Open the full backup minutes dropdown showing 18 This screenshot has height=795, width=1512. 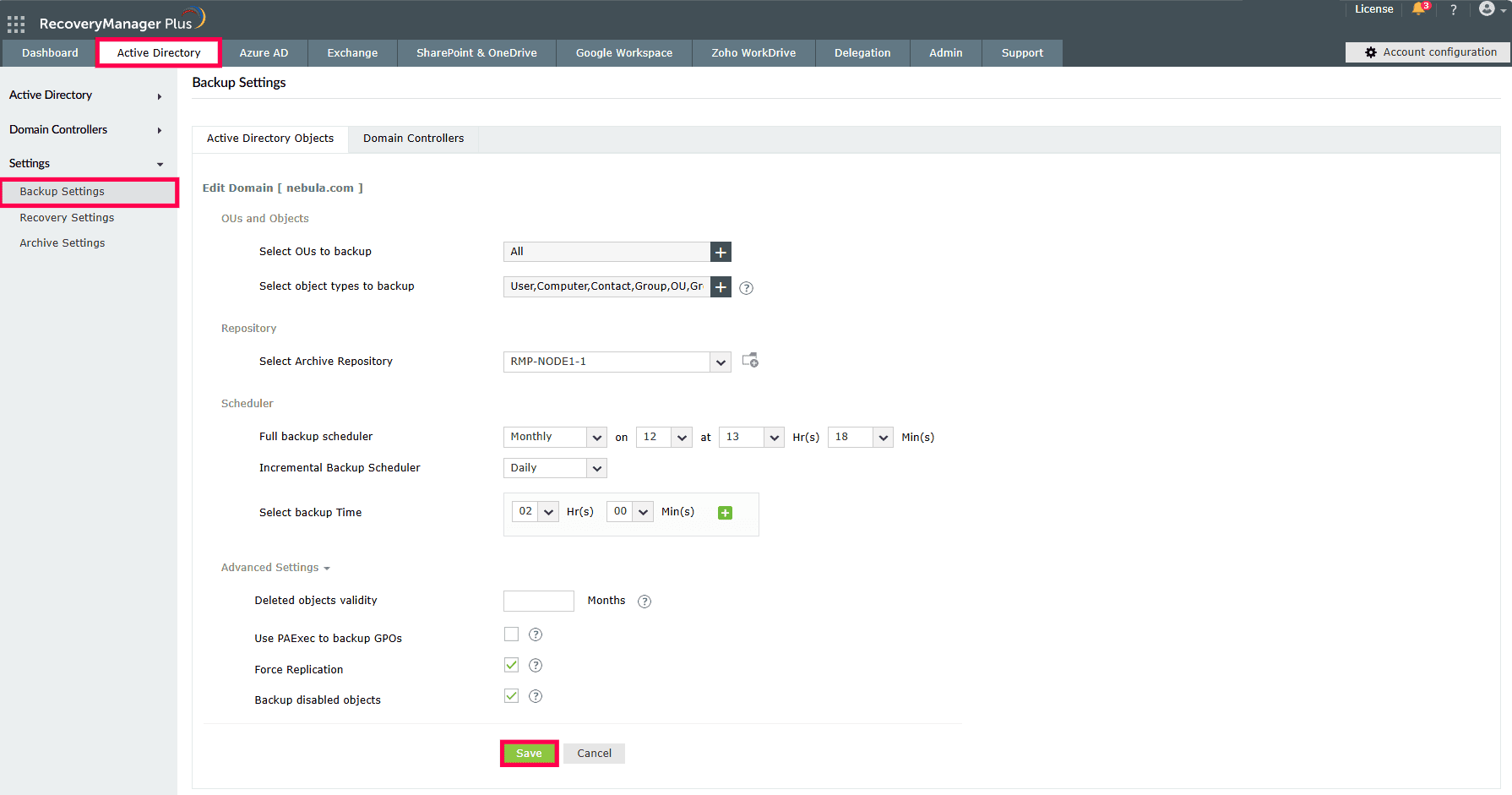coord(860,437)
